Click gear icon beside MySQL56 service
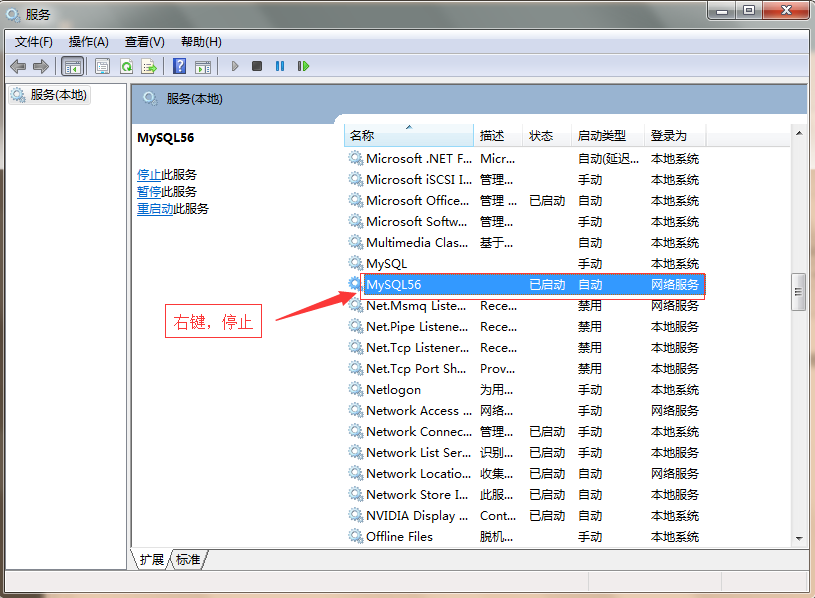815x598 pixels. tap(356, 284)
